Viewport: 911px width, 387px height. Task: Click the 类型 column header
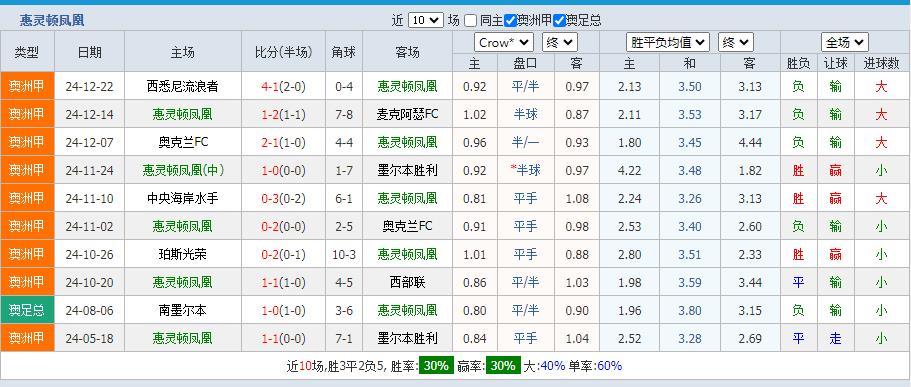click(x=27, y=52)
